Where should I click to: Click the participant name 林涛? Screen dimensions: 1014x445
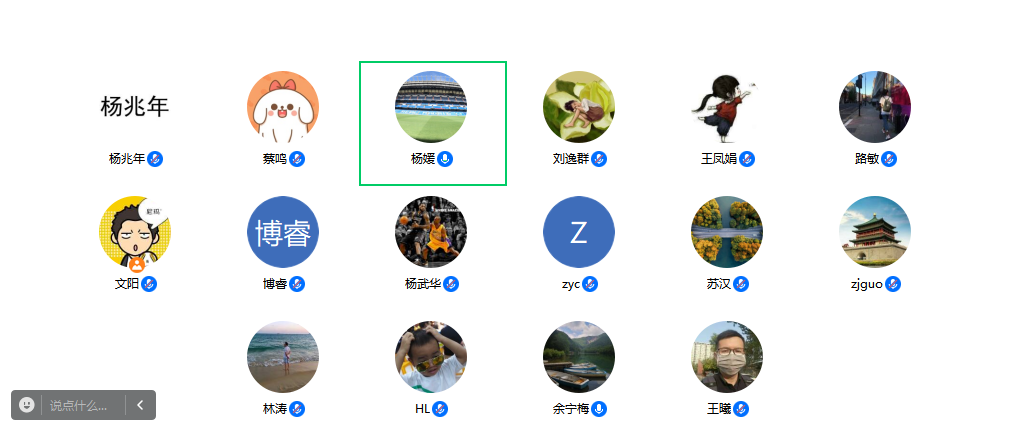pos(275,409)
